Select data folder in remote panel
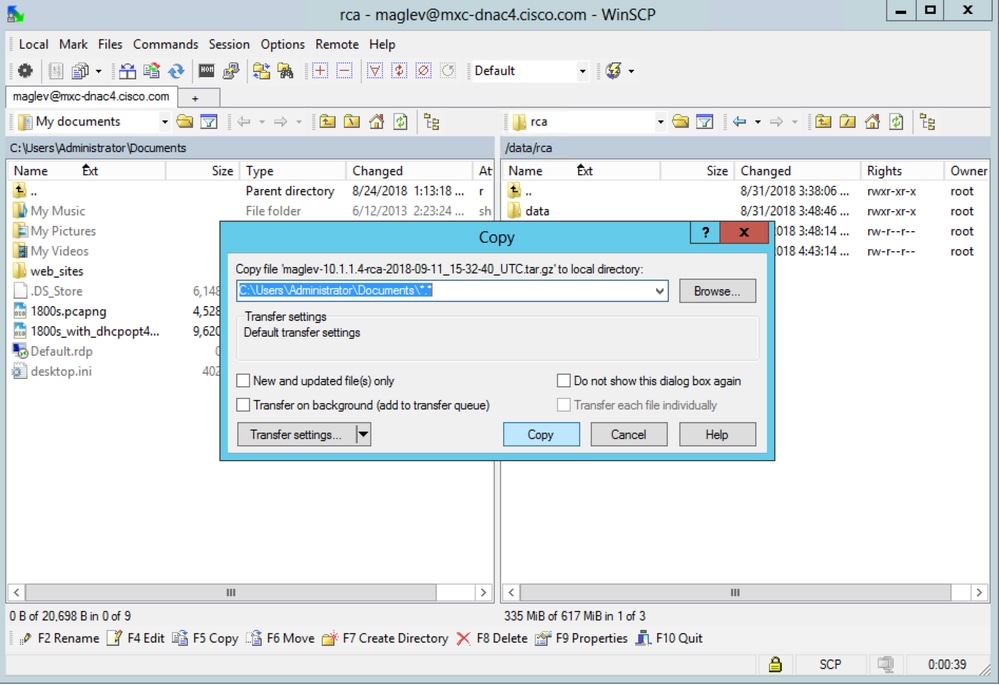The width and height of the screenshot is (999, 685). coord(537,211)
